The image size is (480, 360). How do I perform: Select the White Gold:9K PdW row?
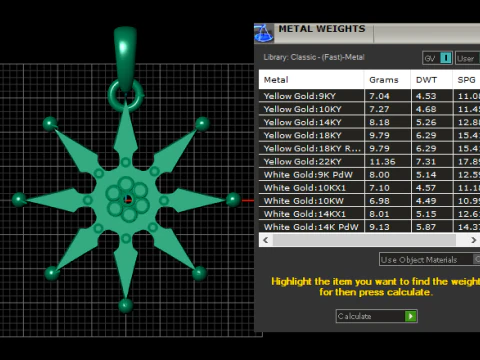[x=369, y=175]
